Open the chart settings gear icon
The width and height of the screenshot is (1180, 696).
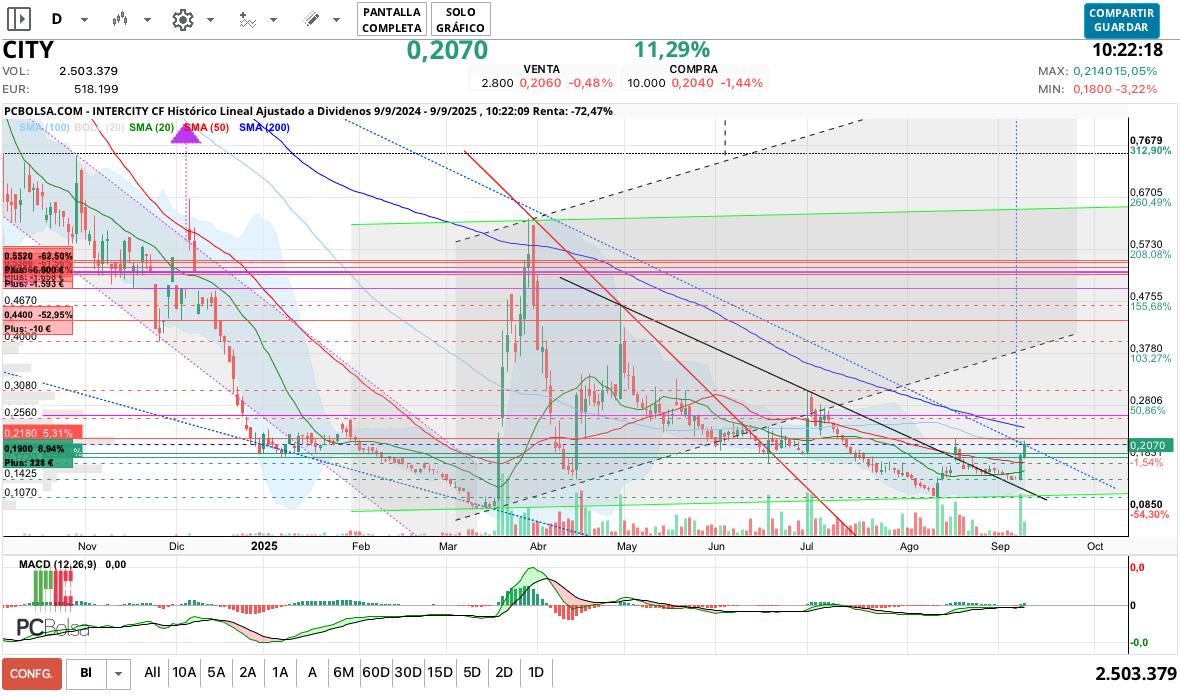183,20
